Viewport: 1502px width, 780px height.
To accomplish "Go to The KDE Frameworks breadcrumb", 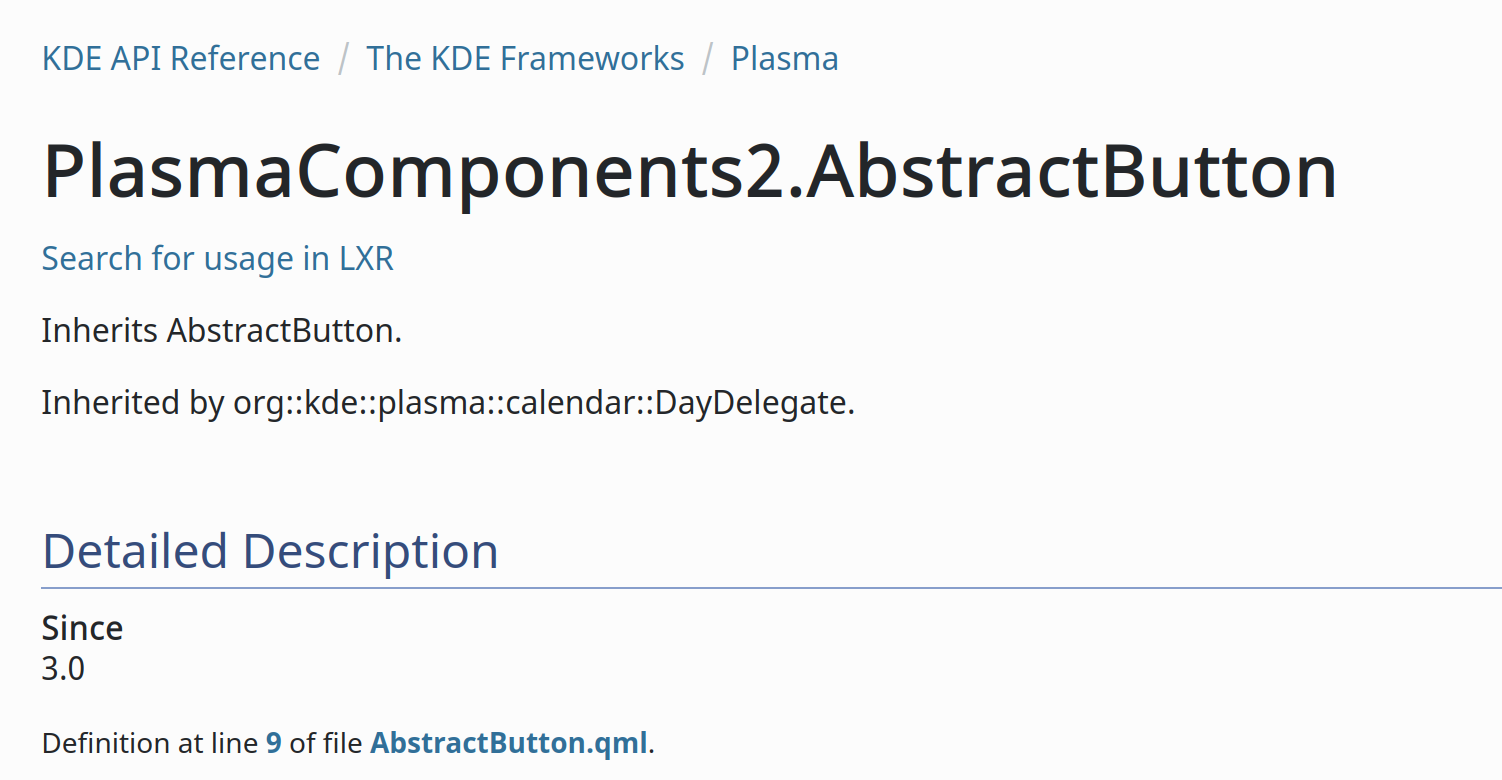I will (x=525, y=58).
